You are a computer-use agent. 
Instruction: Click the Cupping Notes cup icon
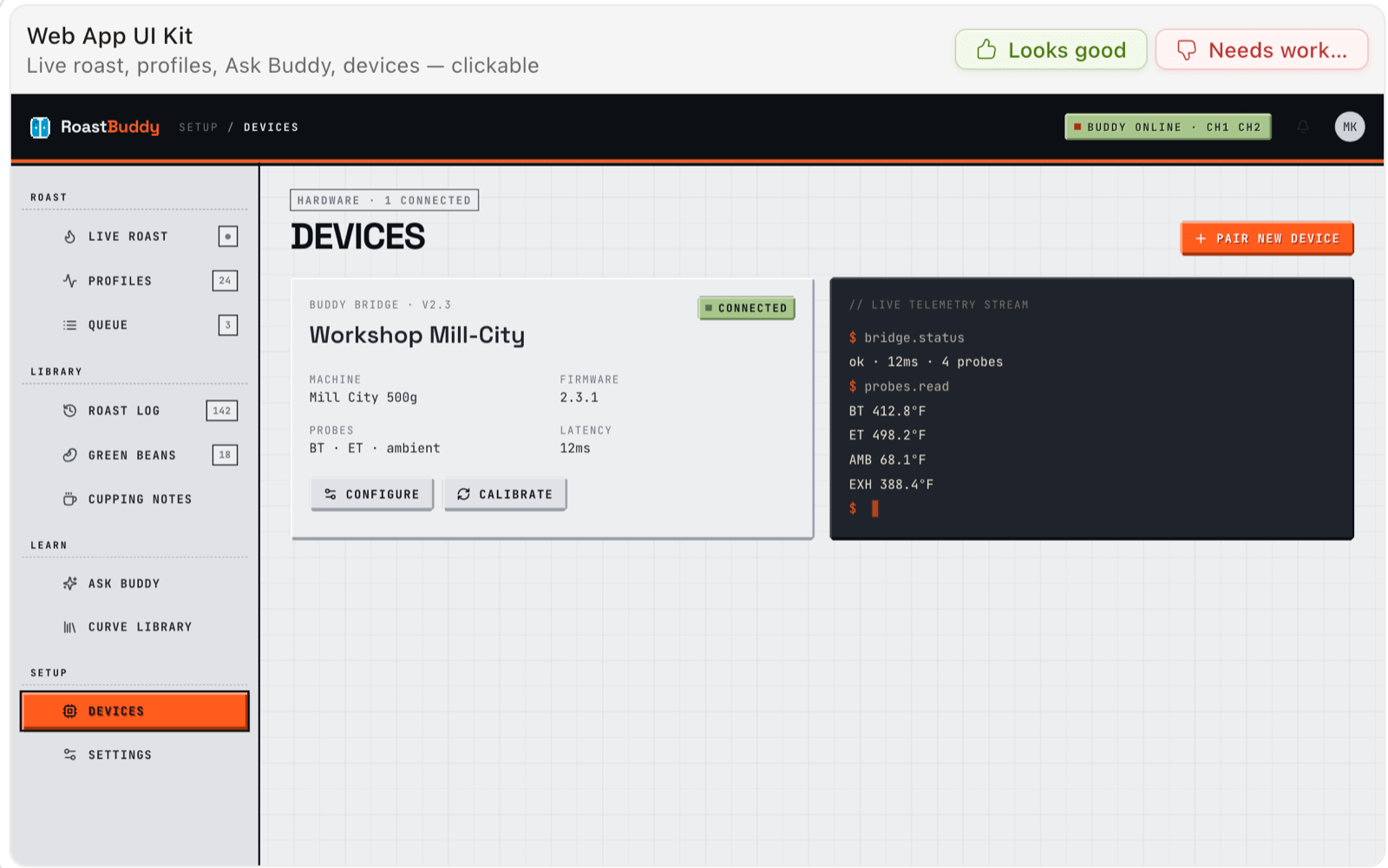[69, 499]
